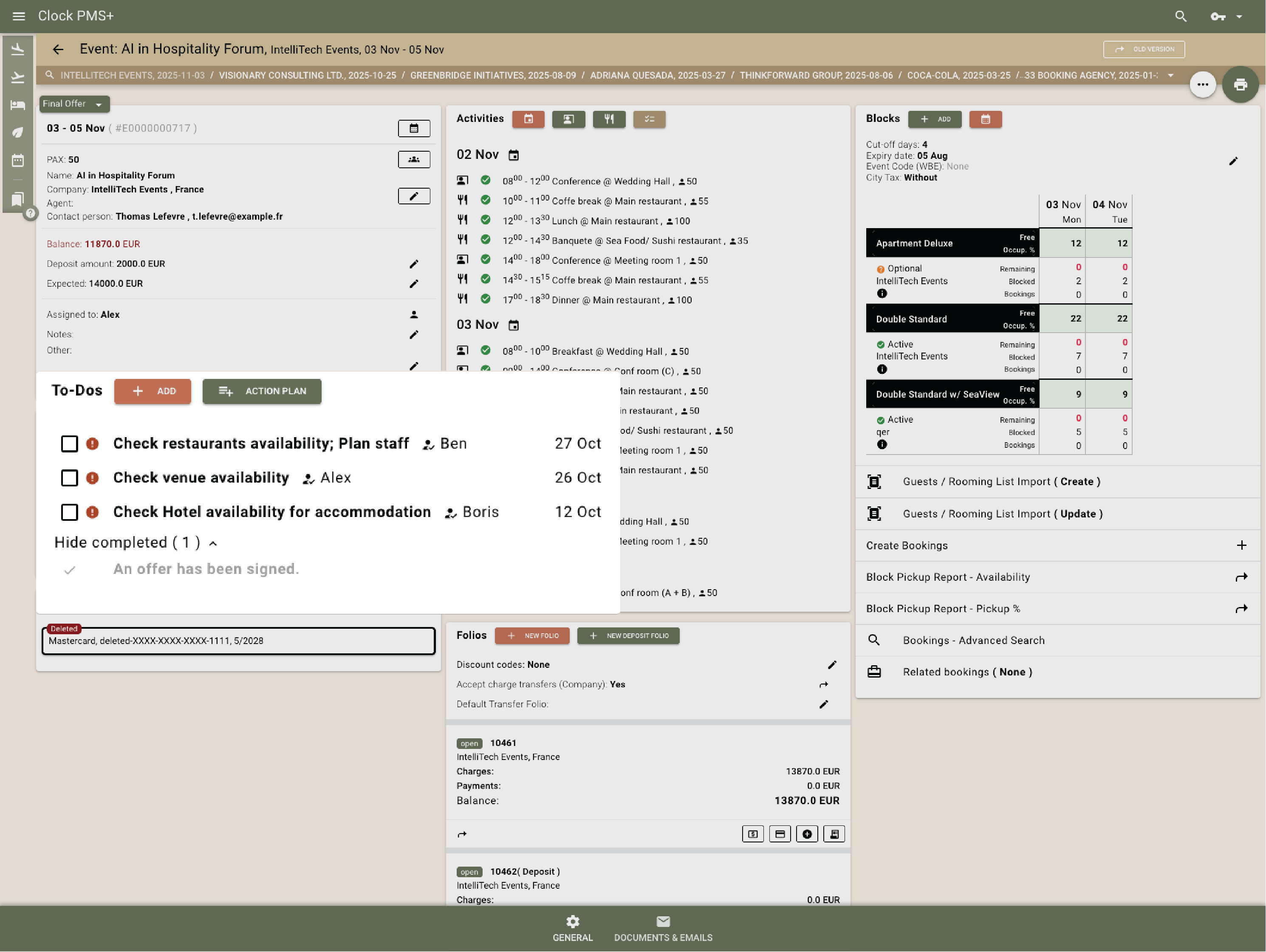Expand the booking breadcrumb overflow dropdown arrow
The height and width of the screenshot is (952, 1266).
pyautogui.click(x=1170, y=75)
